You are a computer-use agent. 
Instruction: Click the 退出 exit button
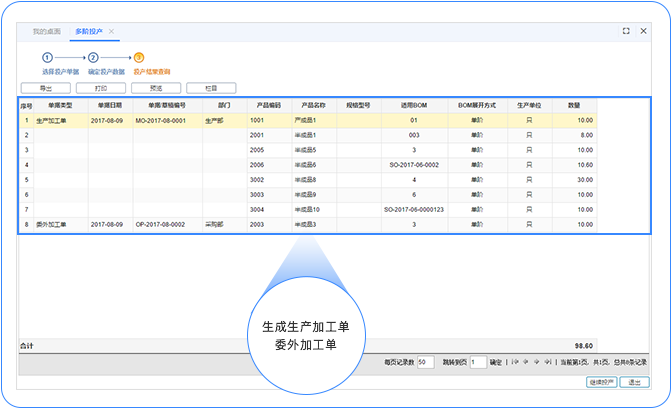click(633, 381)
